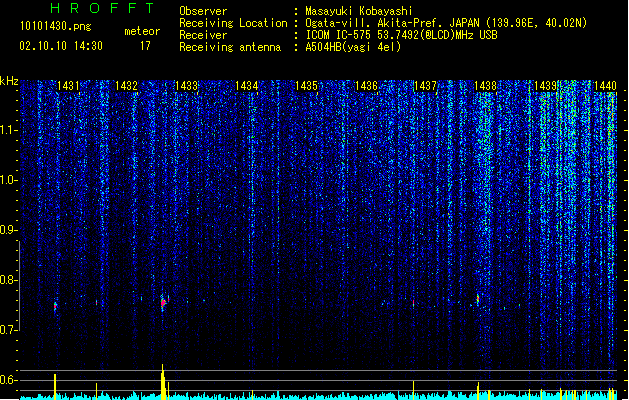
Task: Click the 'meteor' count label
Action: pyautogui.click(x=142, y=31)
